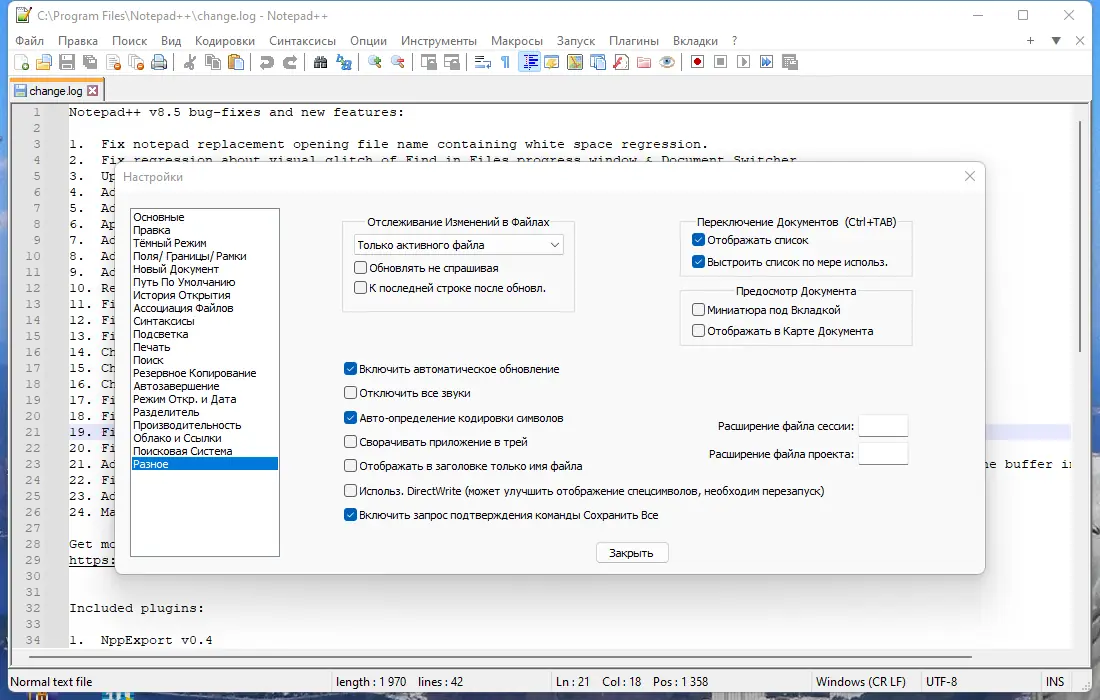The height and width of the screenshot is (700, 1100).
Task: Select 'Резервное Копирование' settings category
Action: [194, 373]
